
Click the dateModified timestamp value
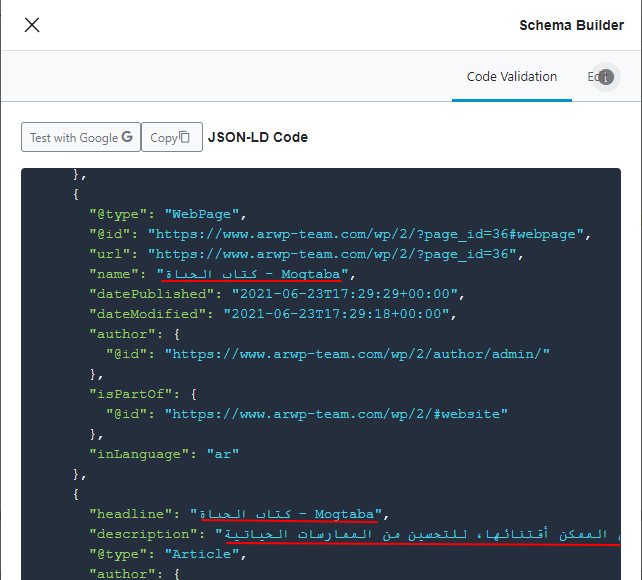tap(336, 314)
